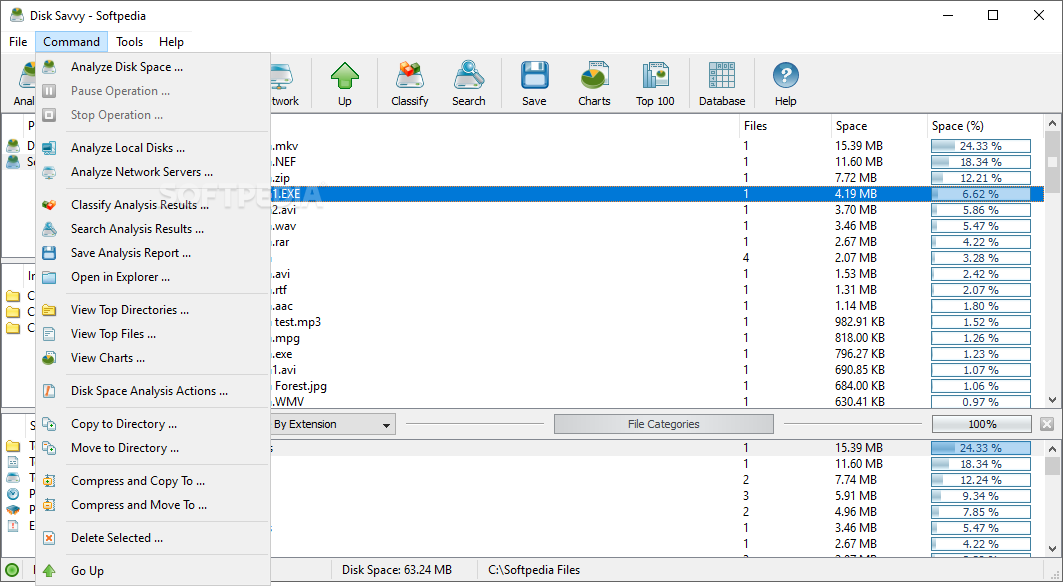This screenshot has width=1063, height=586.
Task: Select the .zip row showing 7.72 MB
Action: point(656,178)
